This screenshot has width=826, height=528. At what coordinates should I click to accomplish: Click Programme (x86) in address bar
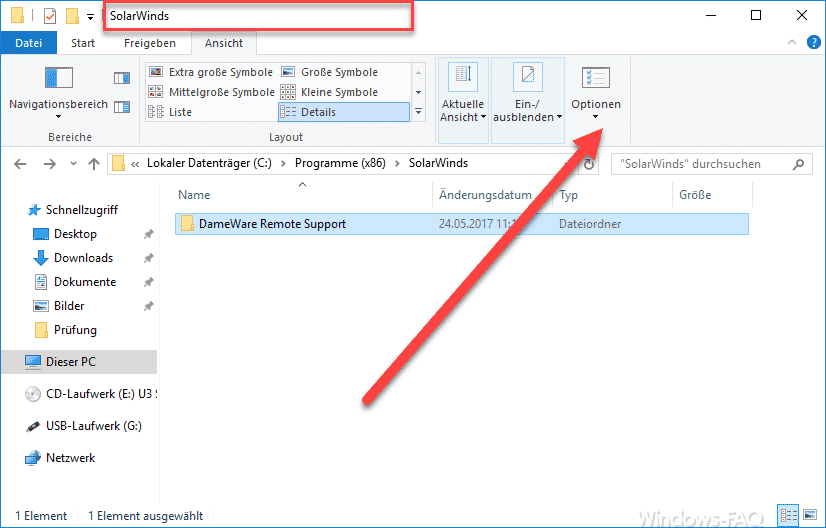(340, 163)
